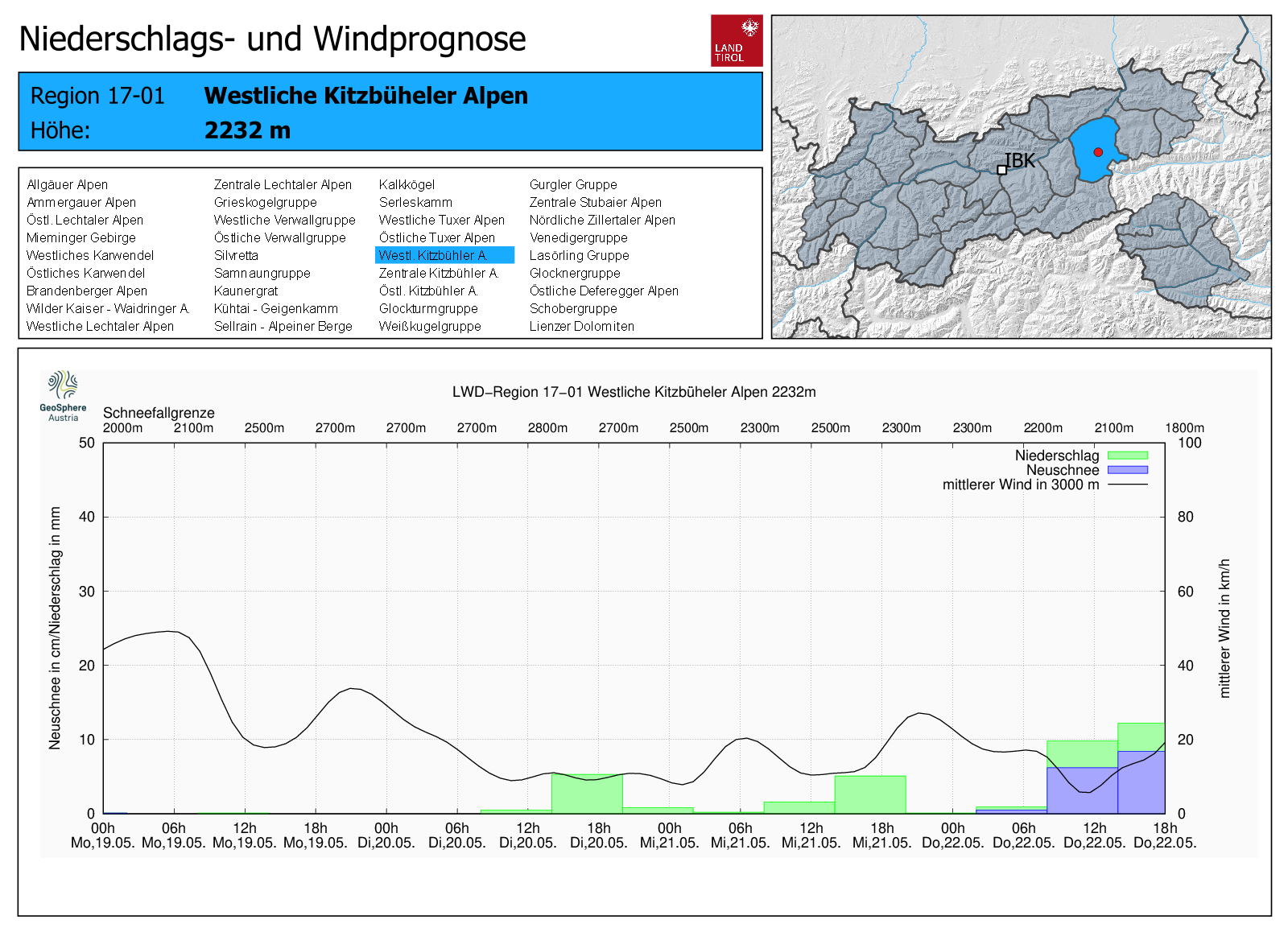Click the Region 17-01 header banner
Image resolution: width=1288 pixels, height=928 pixels.
390,112
